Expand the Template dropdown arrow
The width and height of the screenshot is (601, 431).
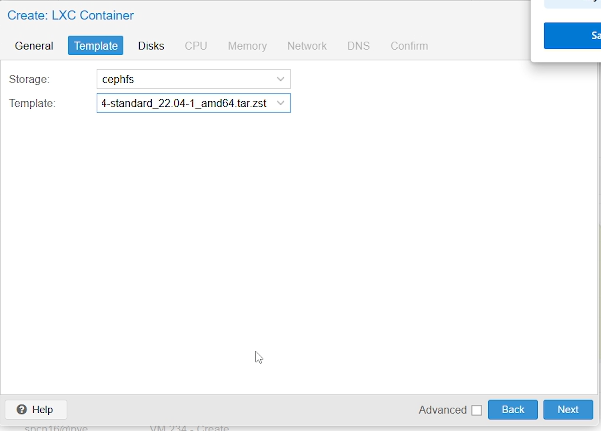click(281, 103)
